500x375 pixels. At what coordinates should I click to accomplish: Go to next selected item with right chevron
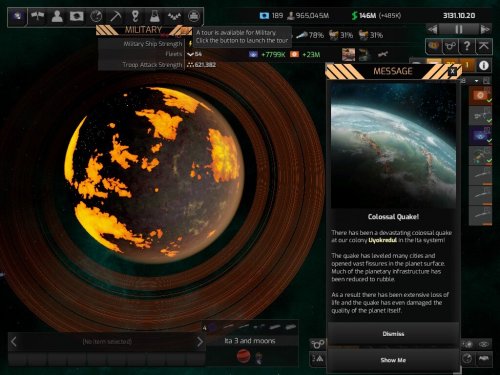(199, 341)
